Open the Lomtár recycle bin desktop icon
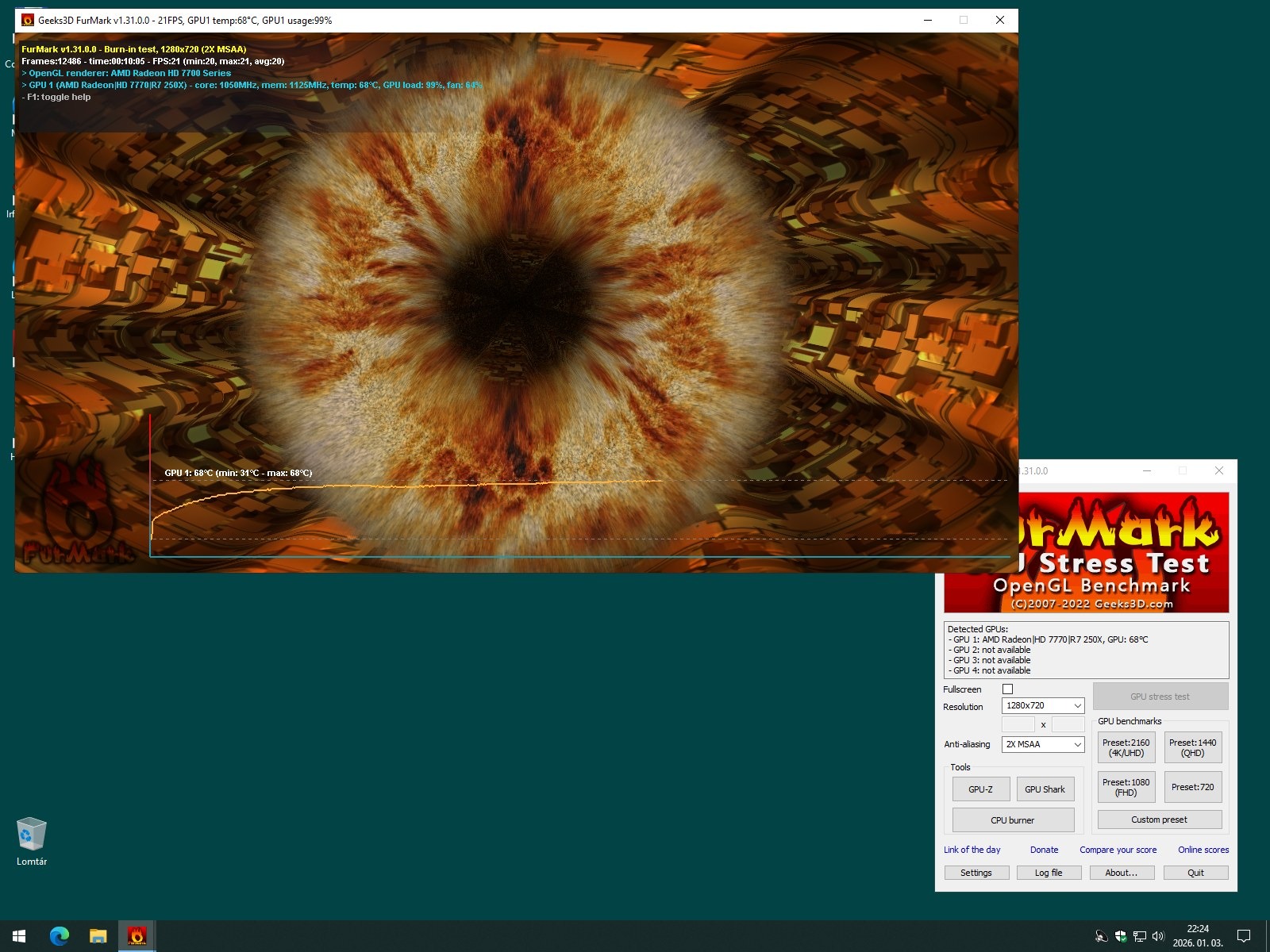Screen dimensions: 1270x952 32,842
